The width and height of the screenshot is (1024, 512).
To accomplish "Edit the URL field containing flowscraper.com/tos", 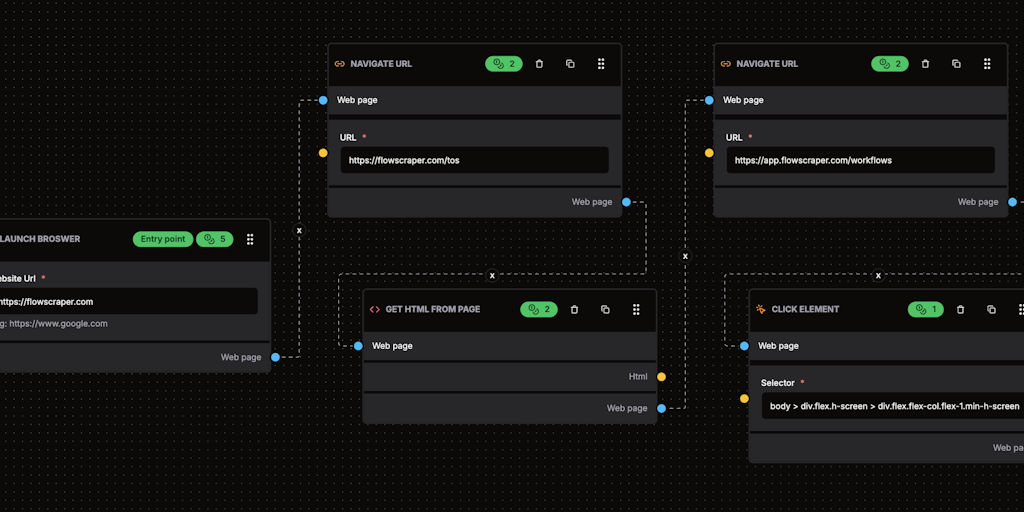I will tap(475, 160).
